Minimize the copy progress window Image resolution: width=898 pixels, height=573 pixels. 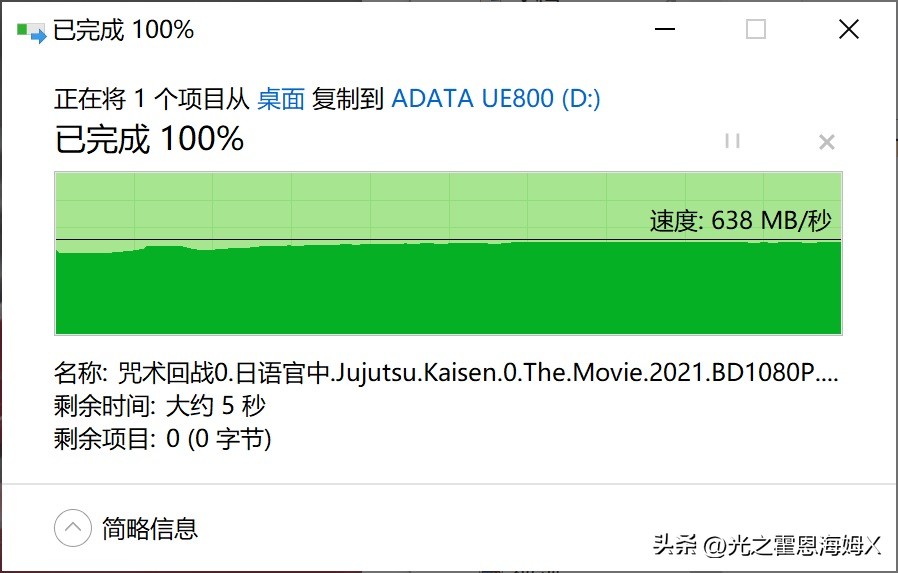click(663, 30)
